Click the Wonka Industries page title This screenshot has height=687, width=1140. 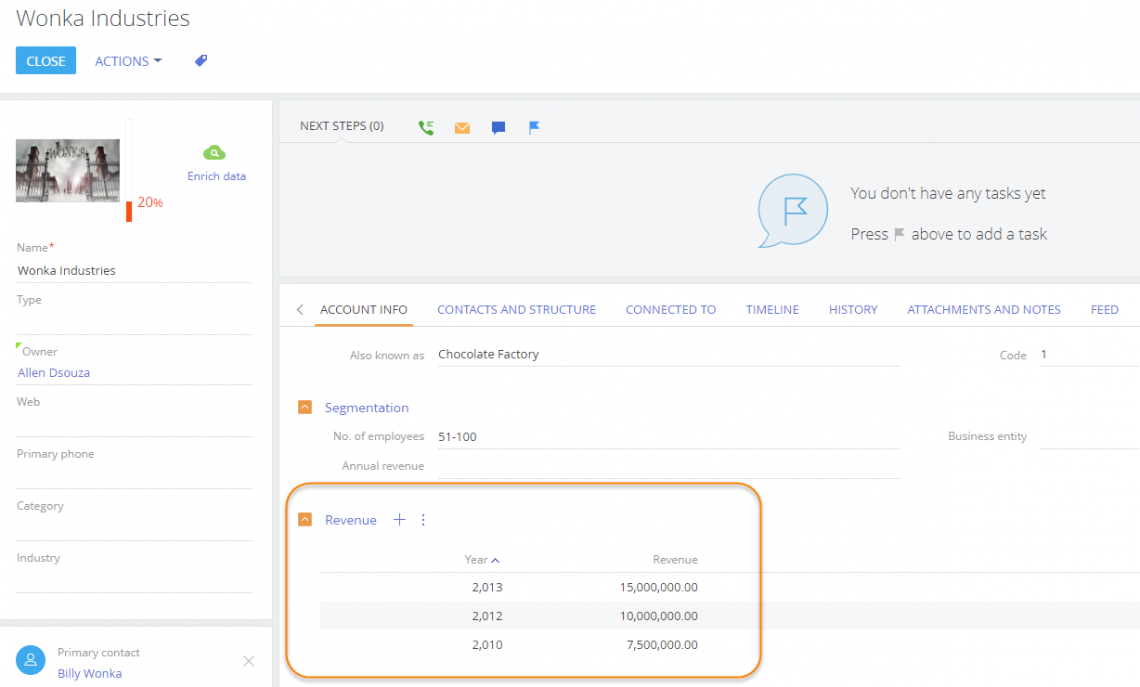tap(103, 18)
